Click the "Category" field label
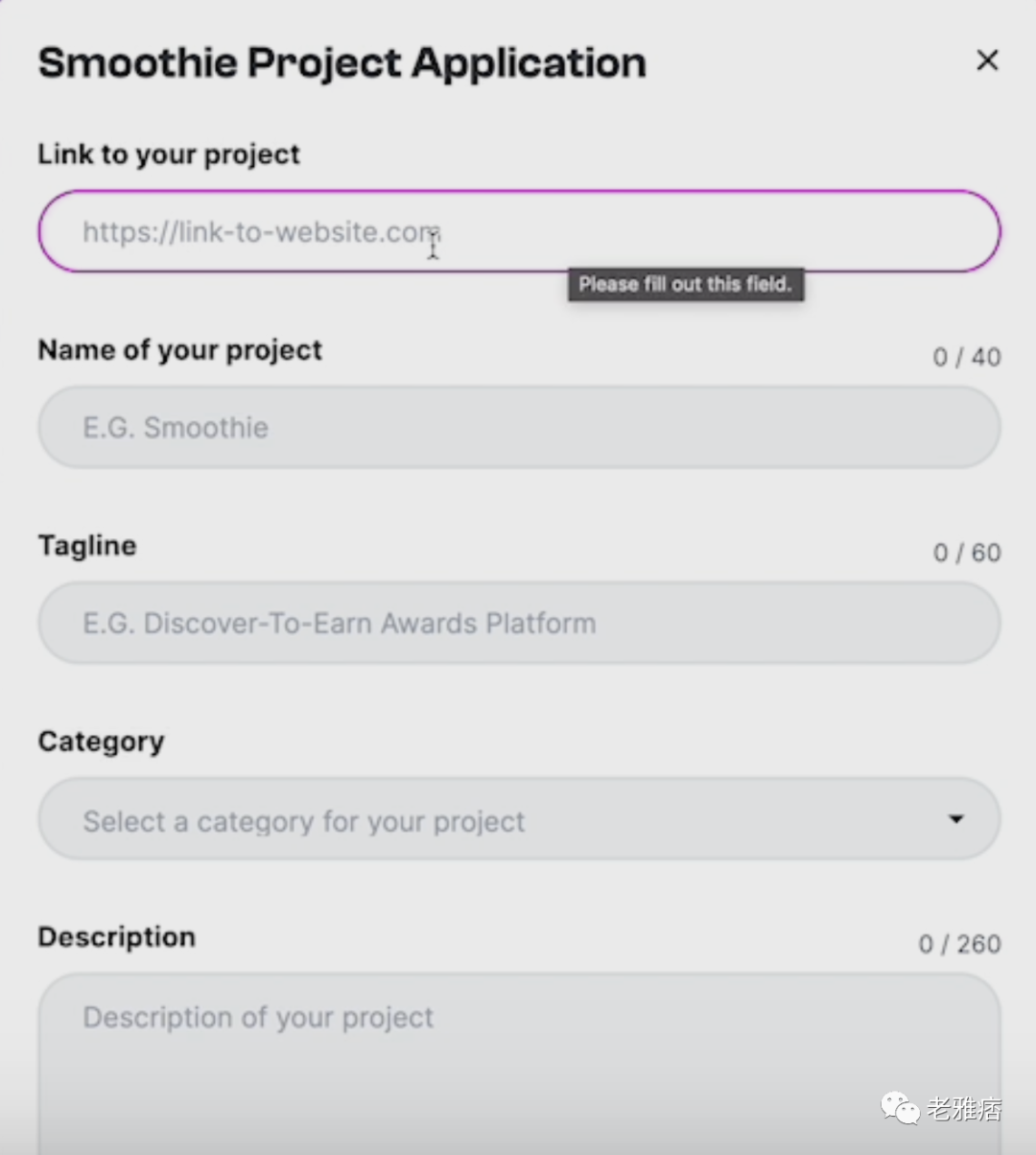Viewport: 1036px width, 1155px height. click(101, 742)
